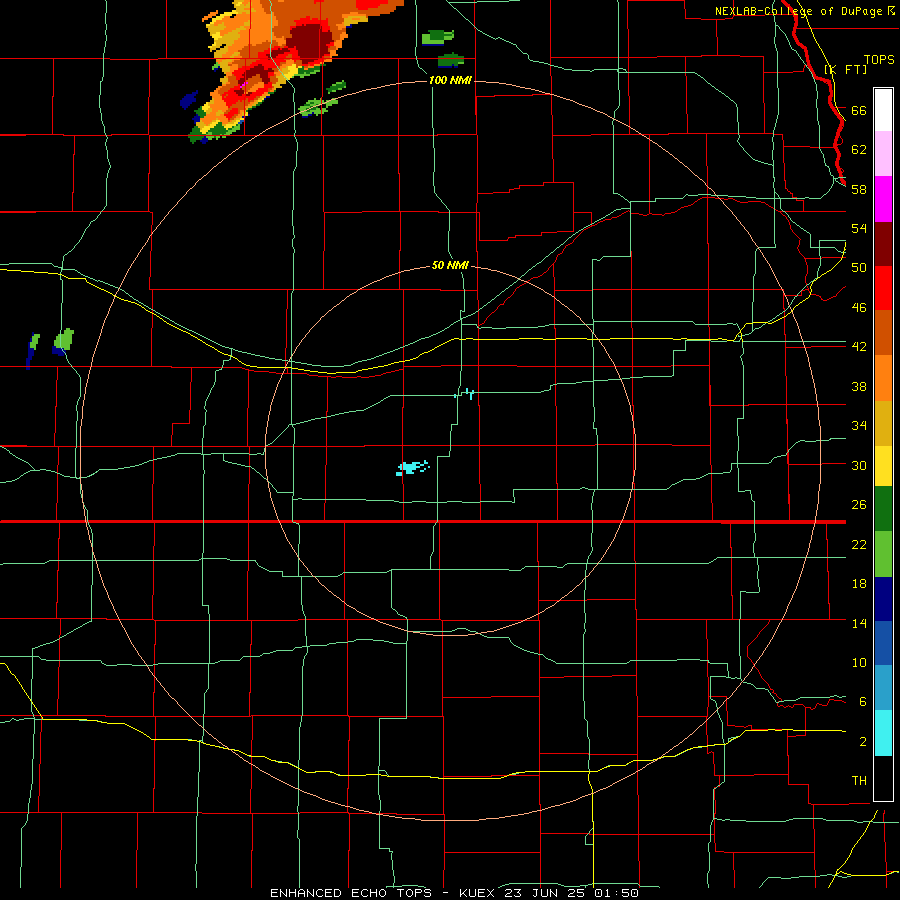Click the '01:50' timestamp text
Screen dimensions: 900x900
616,893
